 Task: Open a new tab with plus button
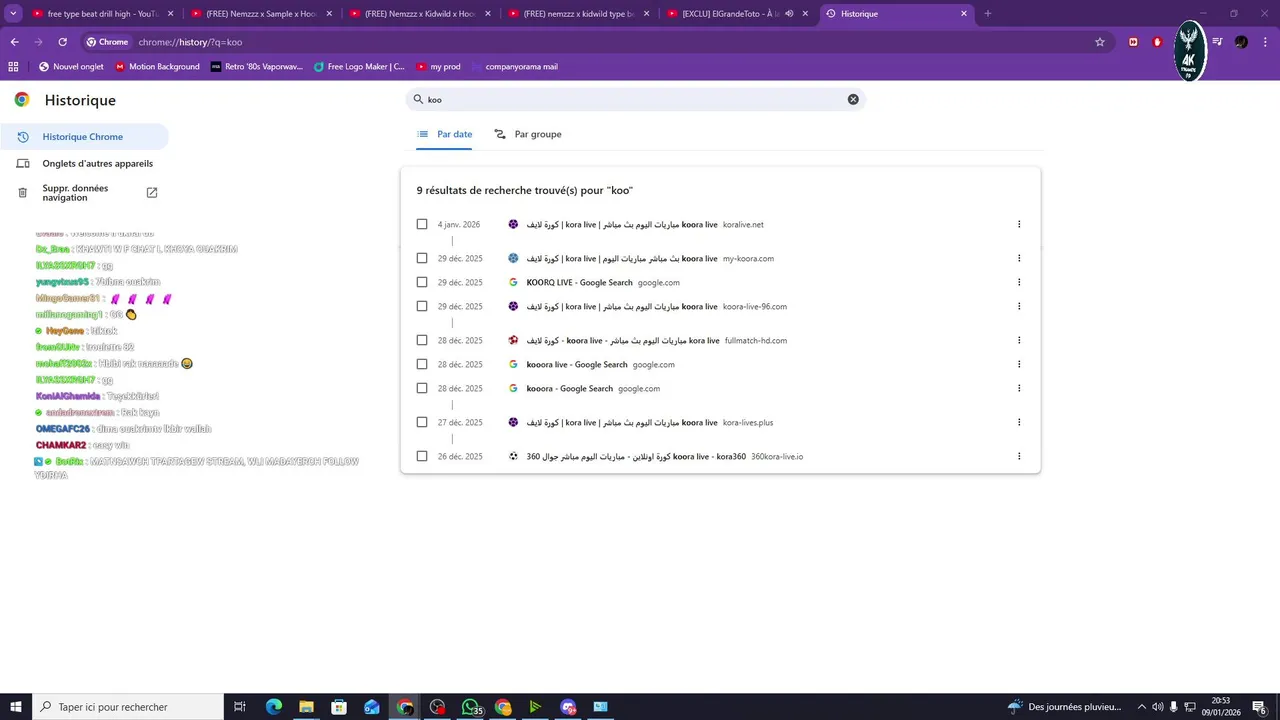[988, 14]
